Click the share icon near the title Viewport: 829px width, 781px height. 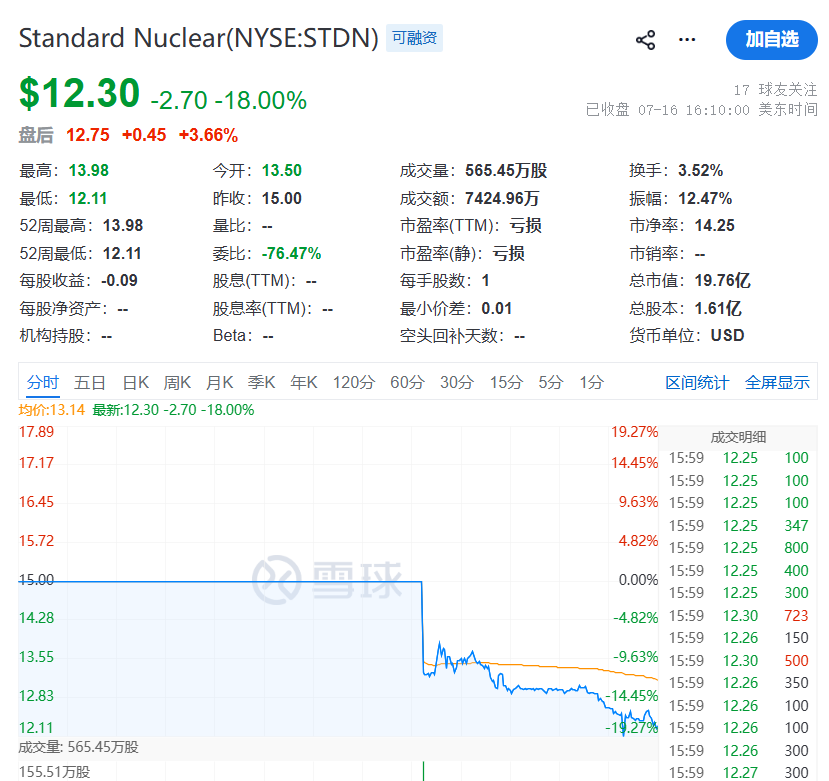tap(645, 40)
